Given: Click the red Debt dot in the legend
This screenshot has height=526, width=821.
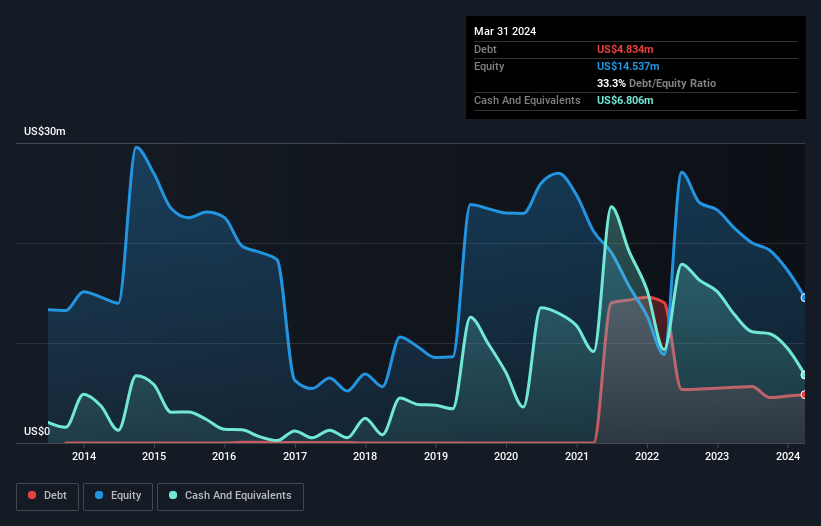Looking at the screenshot, I should click(33, 496).
